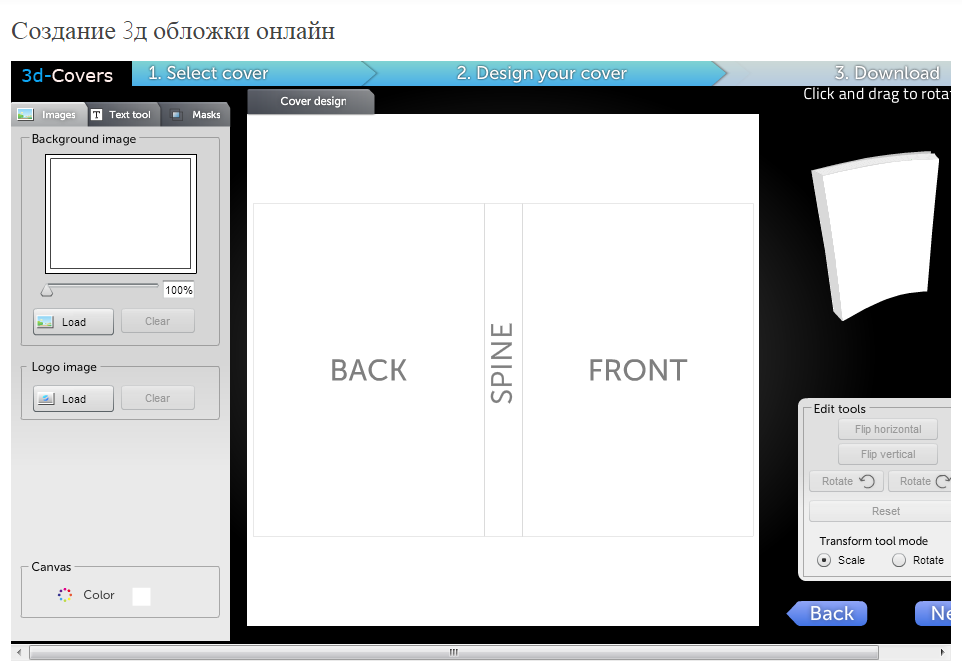The image size is (962, 669).
Task: Click the 3d-Covers logo
Action: [67, 75]
